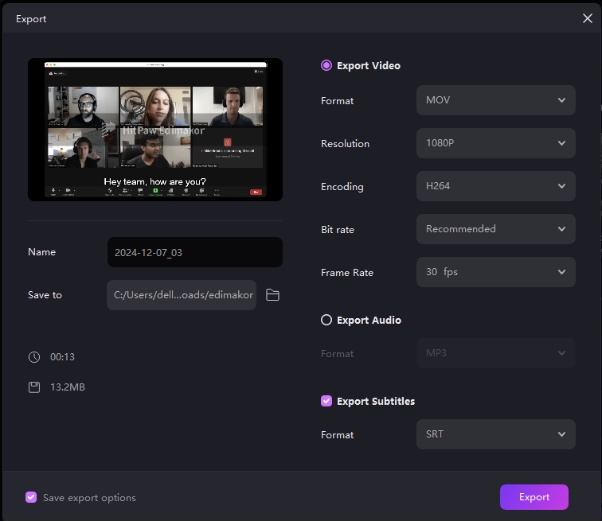Expand the Recommended bit rate dropdown
Image resolution: width=602 pixels, height=522 pixels.
coord(495,229)
